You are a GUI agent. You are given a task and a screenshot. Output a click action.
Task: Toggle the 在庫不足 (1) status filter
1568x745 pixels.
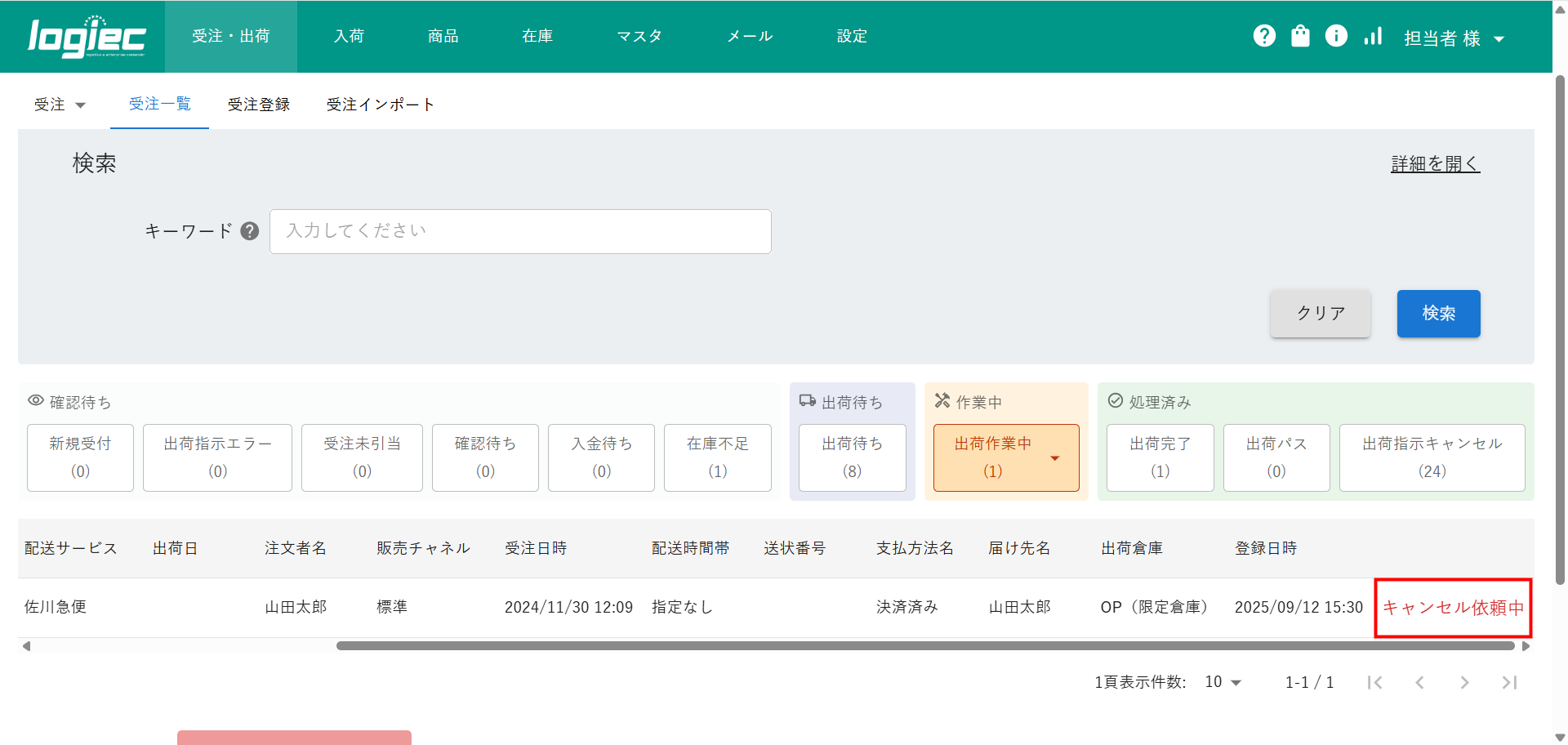717,457
